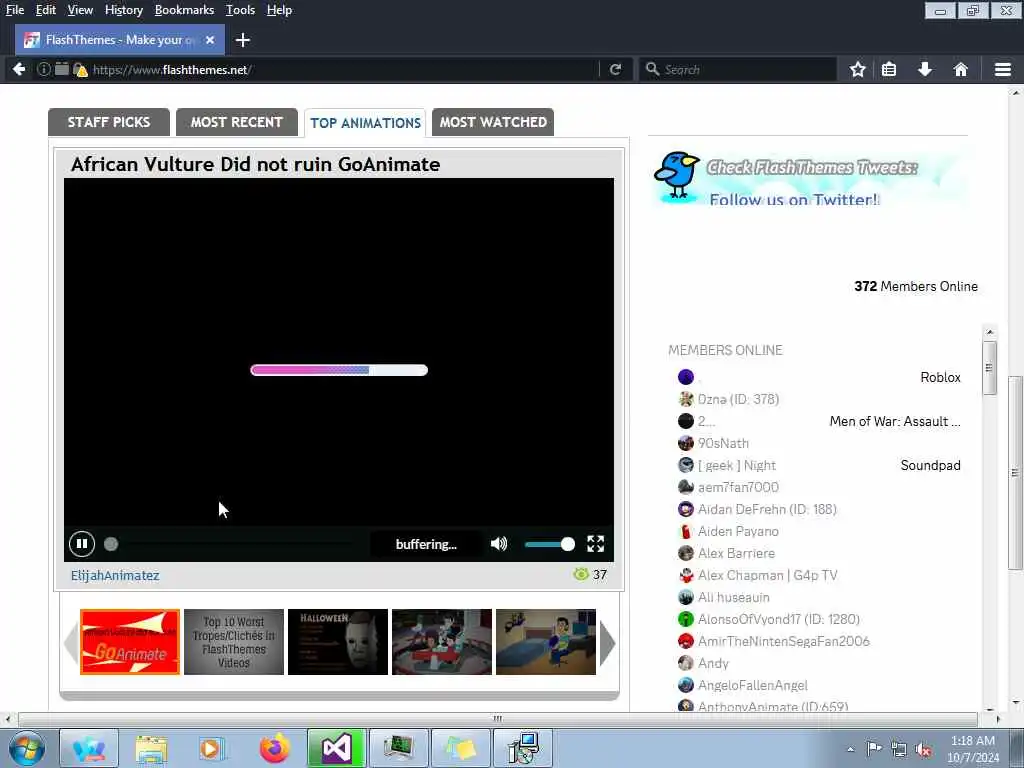Open Windows Explorer folder on taskbar
The width and height of the screenshot is (1024, 768).
click(152, 748)
